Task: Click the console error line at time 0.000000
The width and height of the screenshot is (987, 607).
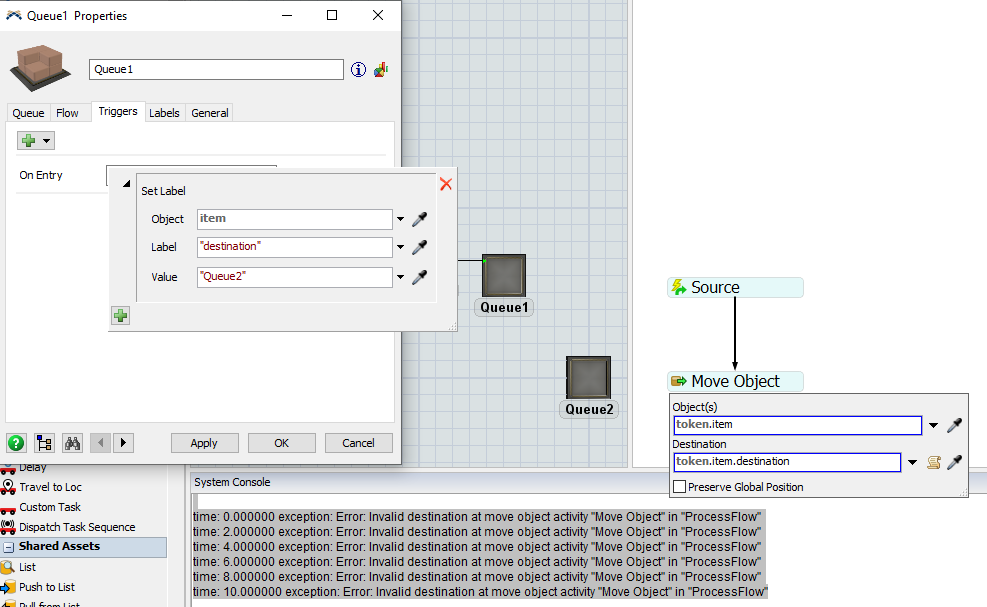Action: 477,517
